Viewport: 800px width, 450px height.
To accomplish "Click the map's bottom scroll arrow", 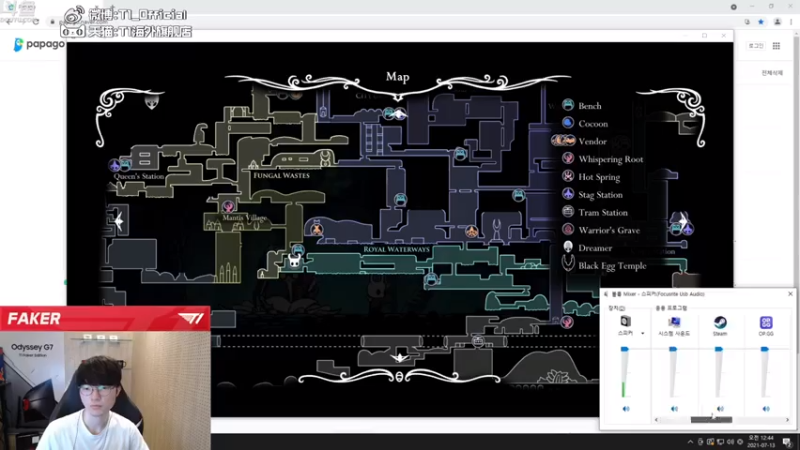I will click(399, 357).
